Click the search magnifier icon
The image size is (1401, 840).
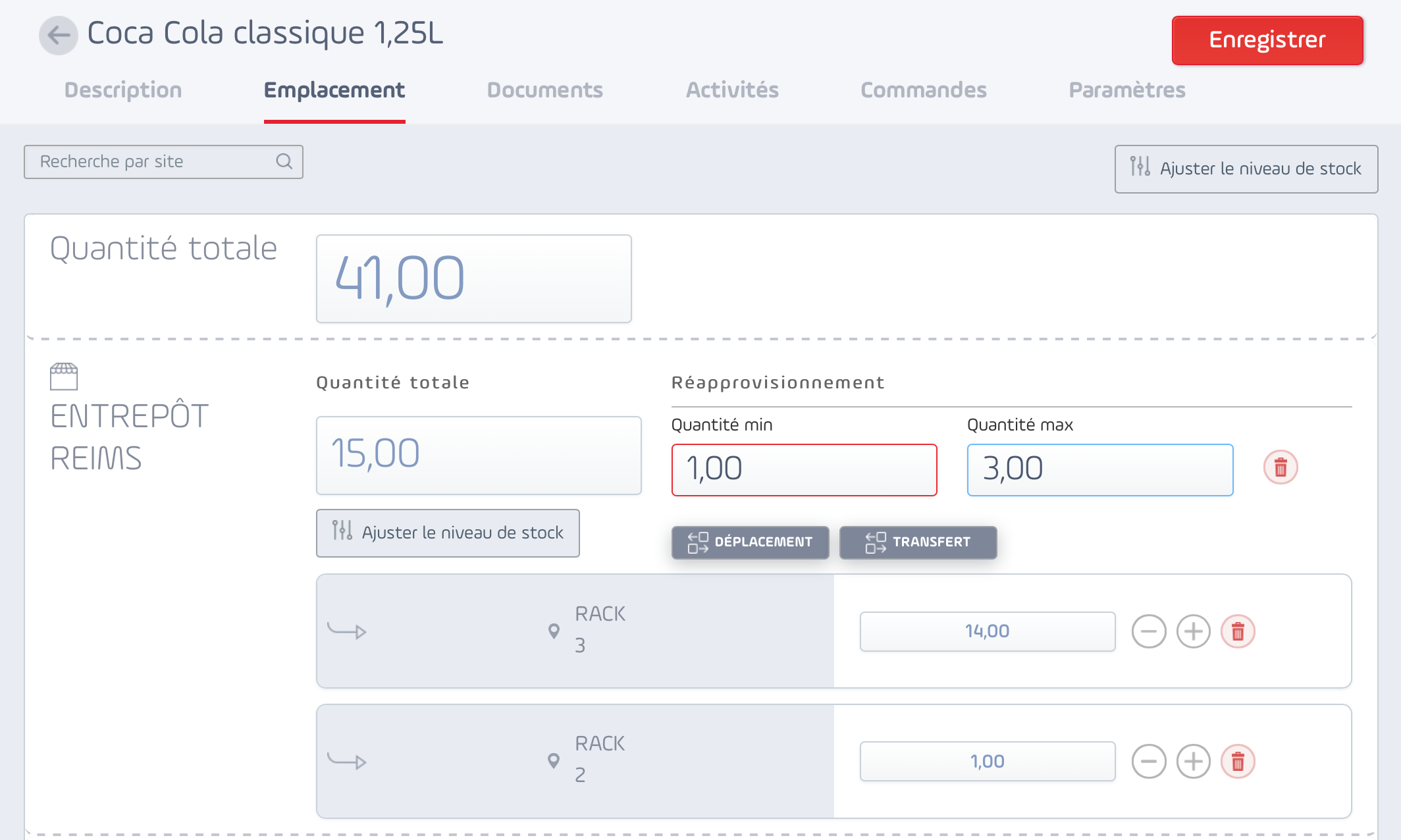coord(284,161)
